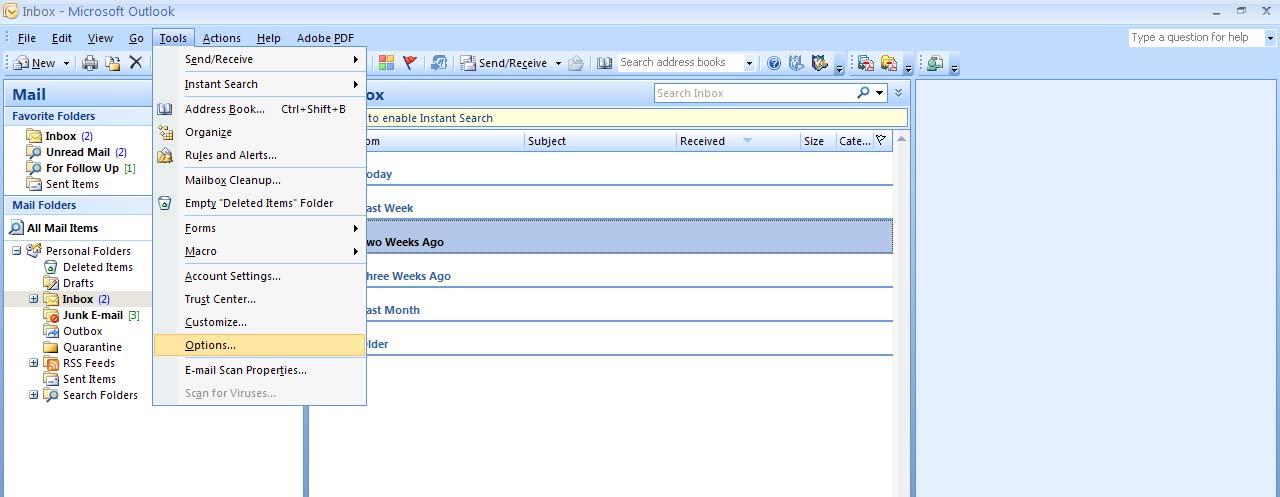Click the Delete (X) toolbar icon
This screenshot has width=1280, height=497.
point(136,63)
